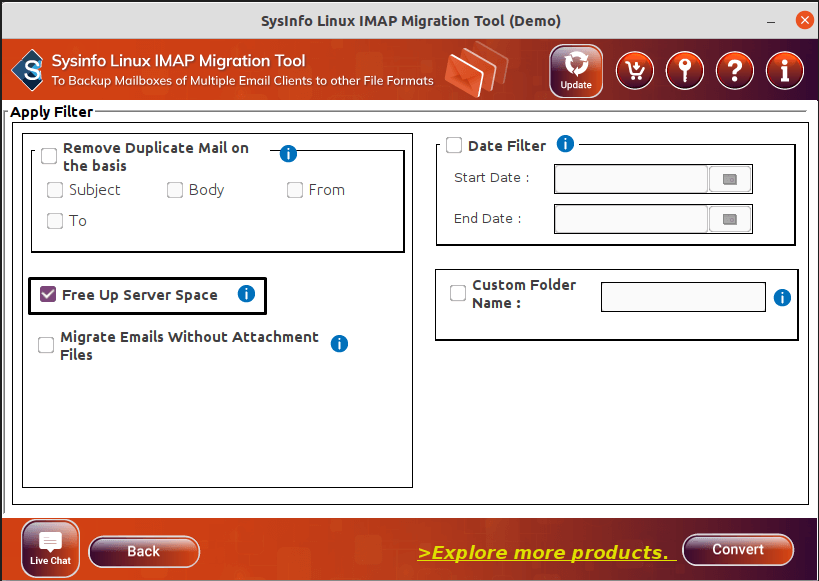Screen dimensions: 819x581
Task: Tick the From checkbox
Action: click(295, 190)
